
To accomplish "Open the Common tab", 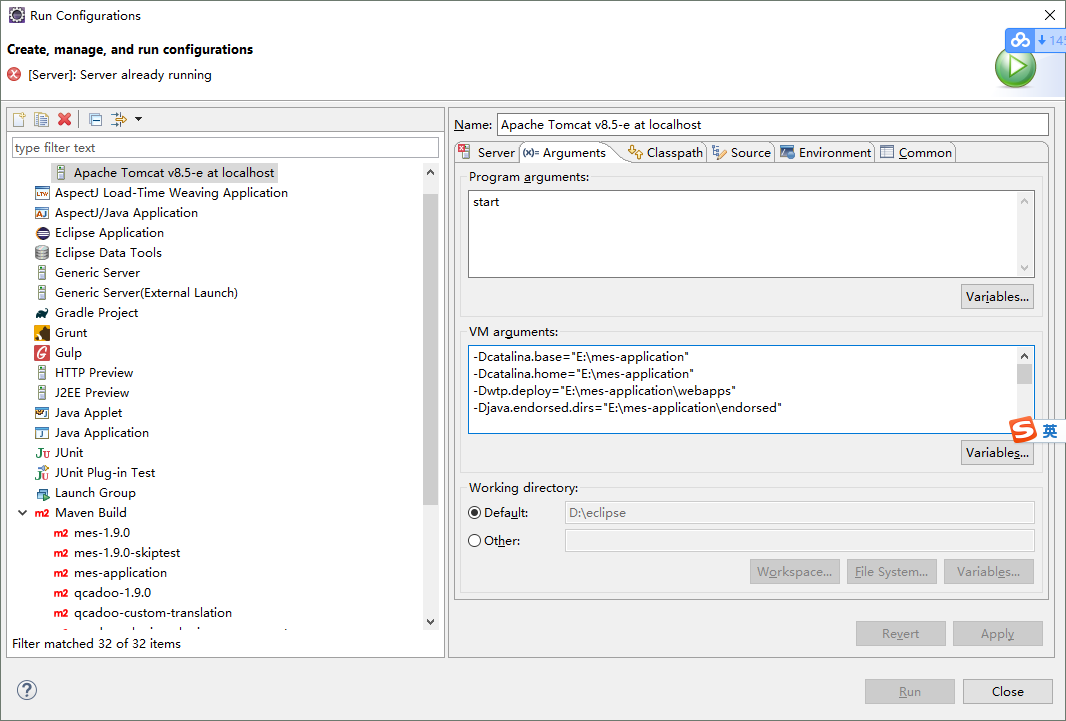I will click(x=916, y=152).
